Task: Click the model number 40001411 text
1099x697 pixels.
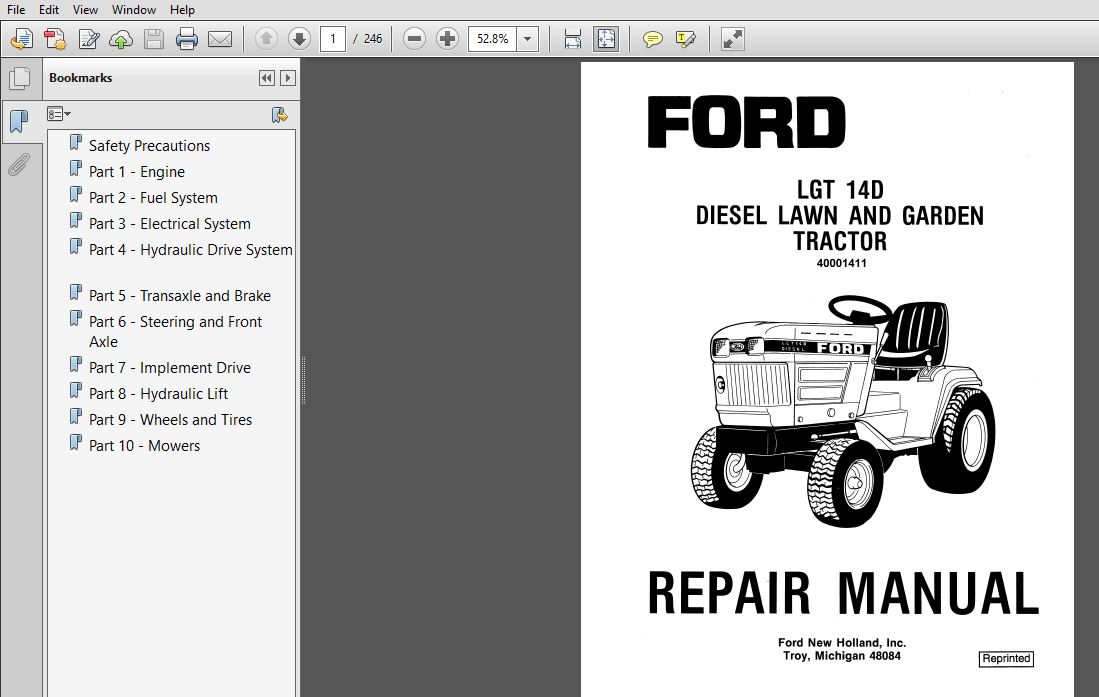Action: (x=841, y=264)
